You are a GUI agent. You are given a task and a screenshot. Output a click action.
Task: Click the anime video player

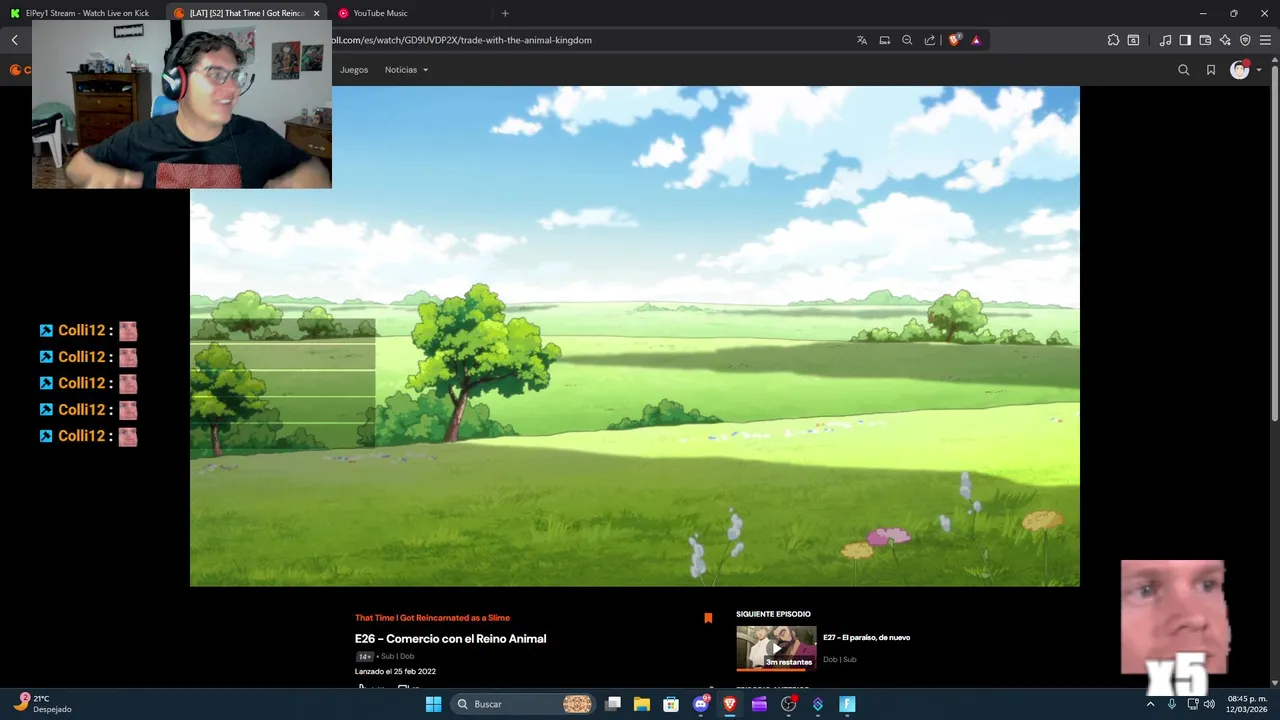tap(635, 336)
